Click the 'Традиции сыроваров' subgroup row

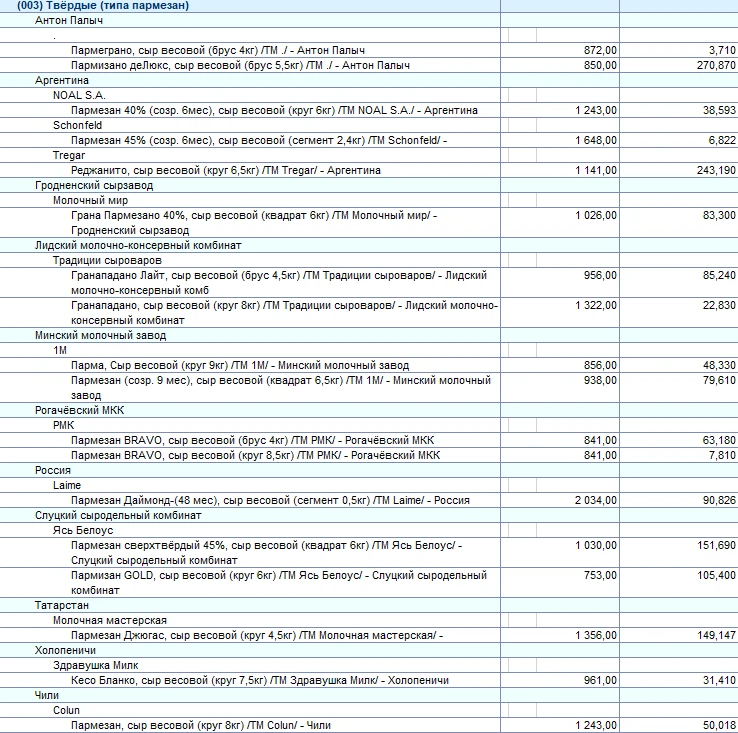tap(100, 260)
